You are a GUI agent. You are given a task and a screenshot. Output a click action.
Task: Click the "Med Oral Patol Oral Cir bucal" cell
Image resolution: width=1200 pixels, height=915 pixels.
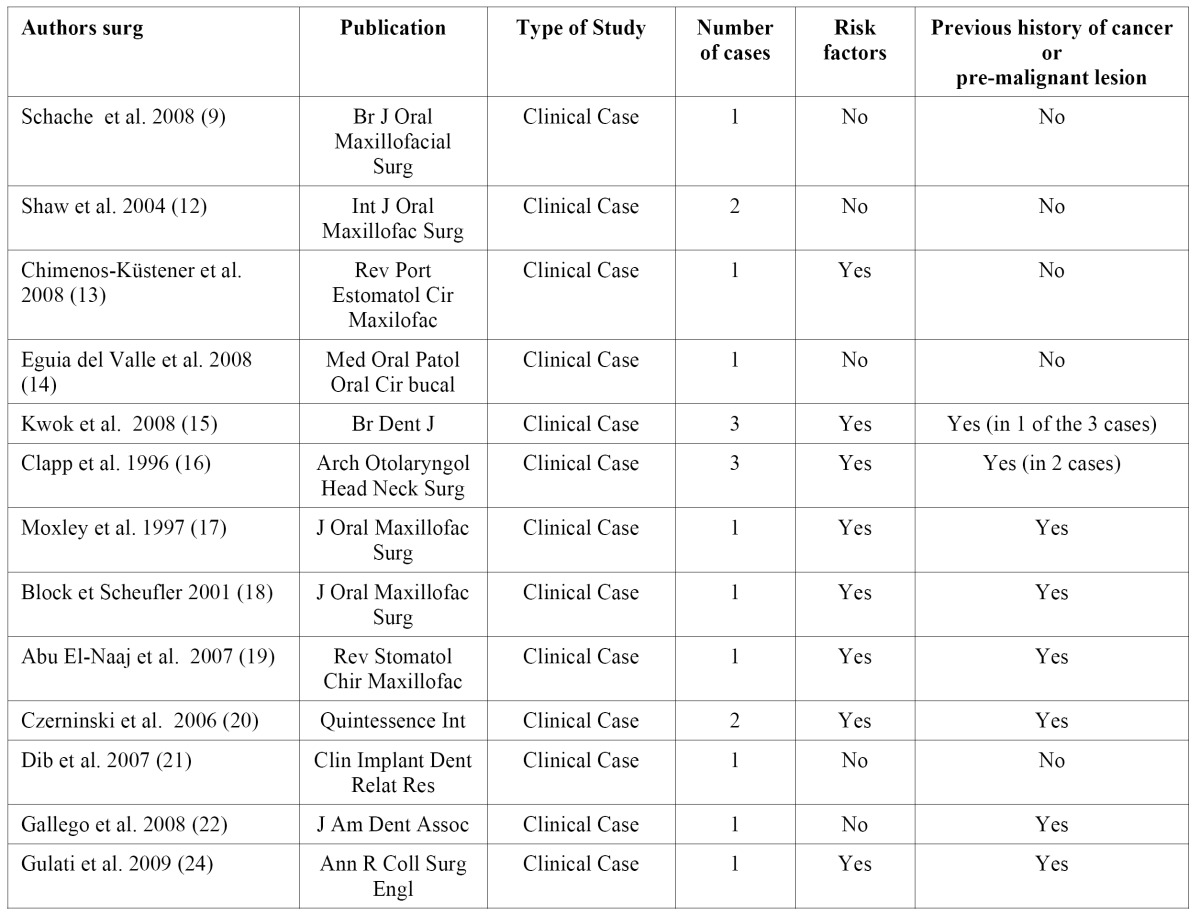393,373
